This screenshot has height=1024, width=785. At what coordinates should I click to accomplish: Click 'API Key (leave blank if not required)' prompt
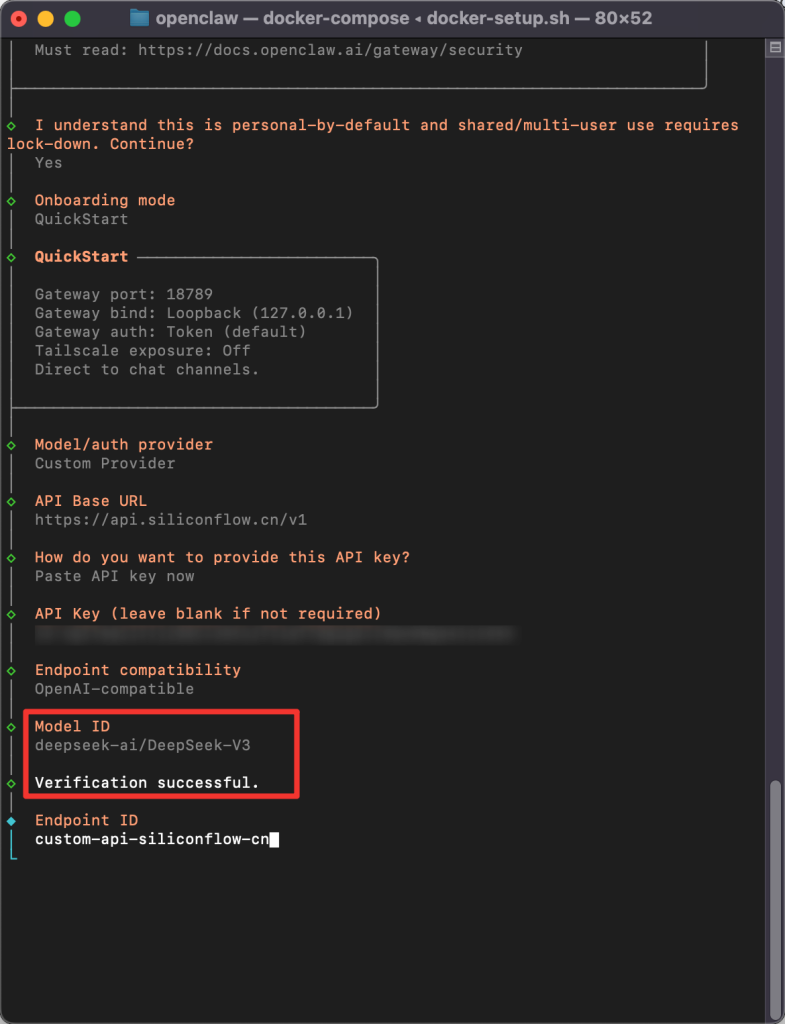point(208,614)
